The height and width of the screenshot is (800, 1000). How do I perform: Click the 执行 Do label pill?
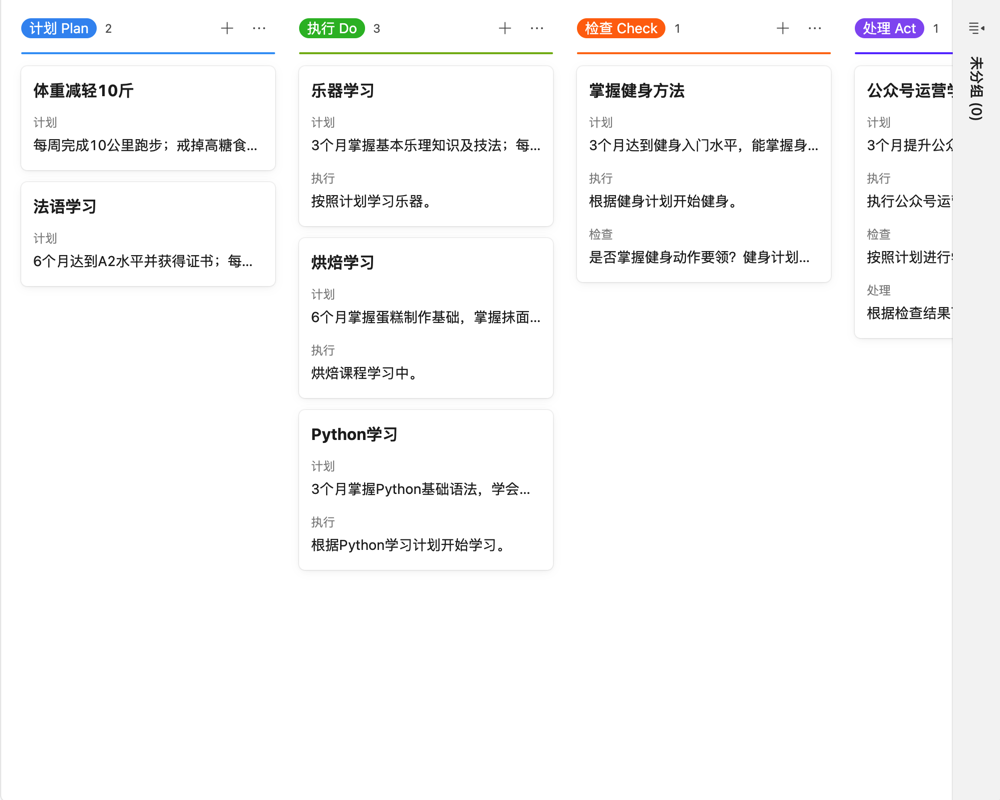pyautogui.click(x=332, y=28)
